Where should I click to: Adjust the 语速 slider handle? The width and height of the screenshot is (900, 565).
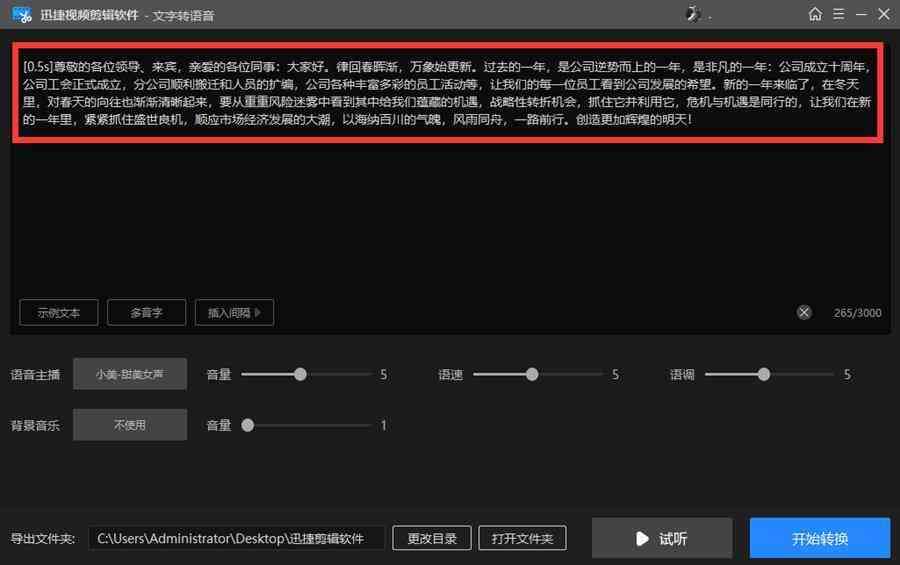point(532,374)
